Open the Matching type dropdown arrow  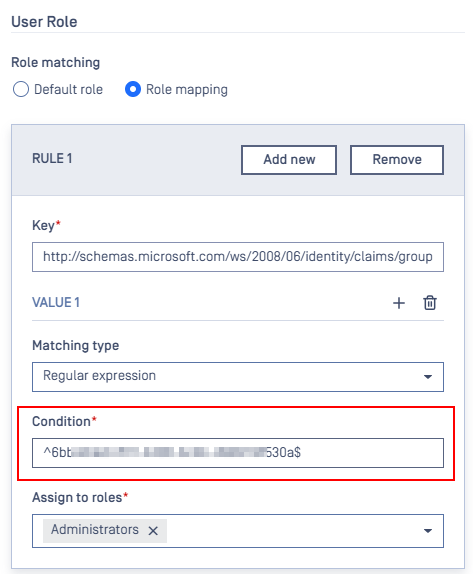(428, 377)
